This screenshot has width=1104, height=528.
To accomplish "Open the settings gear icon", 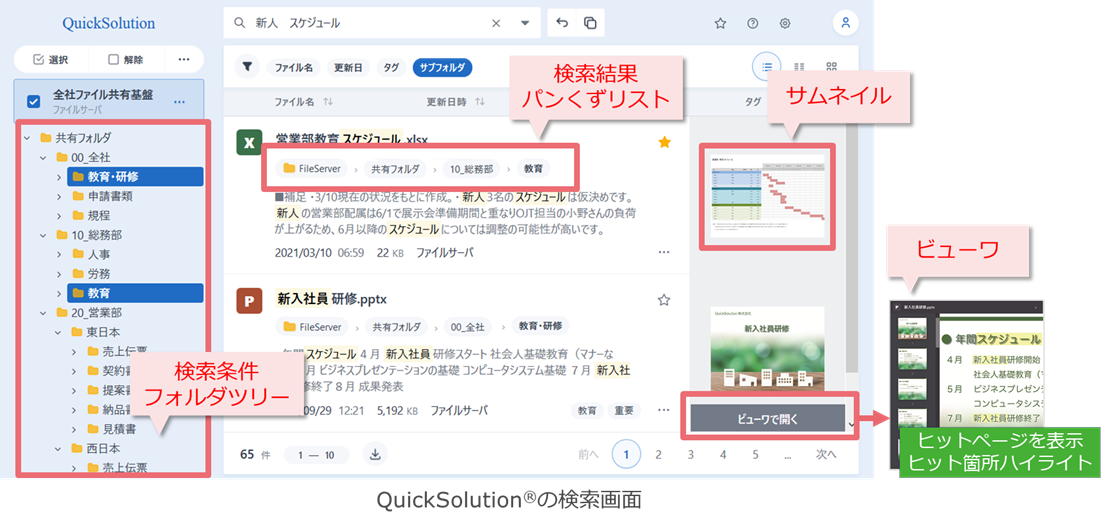I will click(785, 23).
